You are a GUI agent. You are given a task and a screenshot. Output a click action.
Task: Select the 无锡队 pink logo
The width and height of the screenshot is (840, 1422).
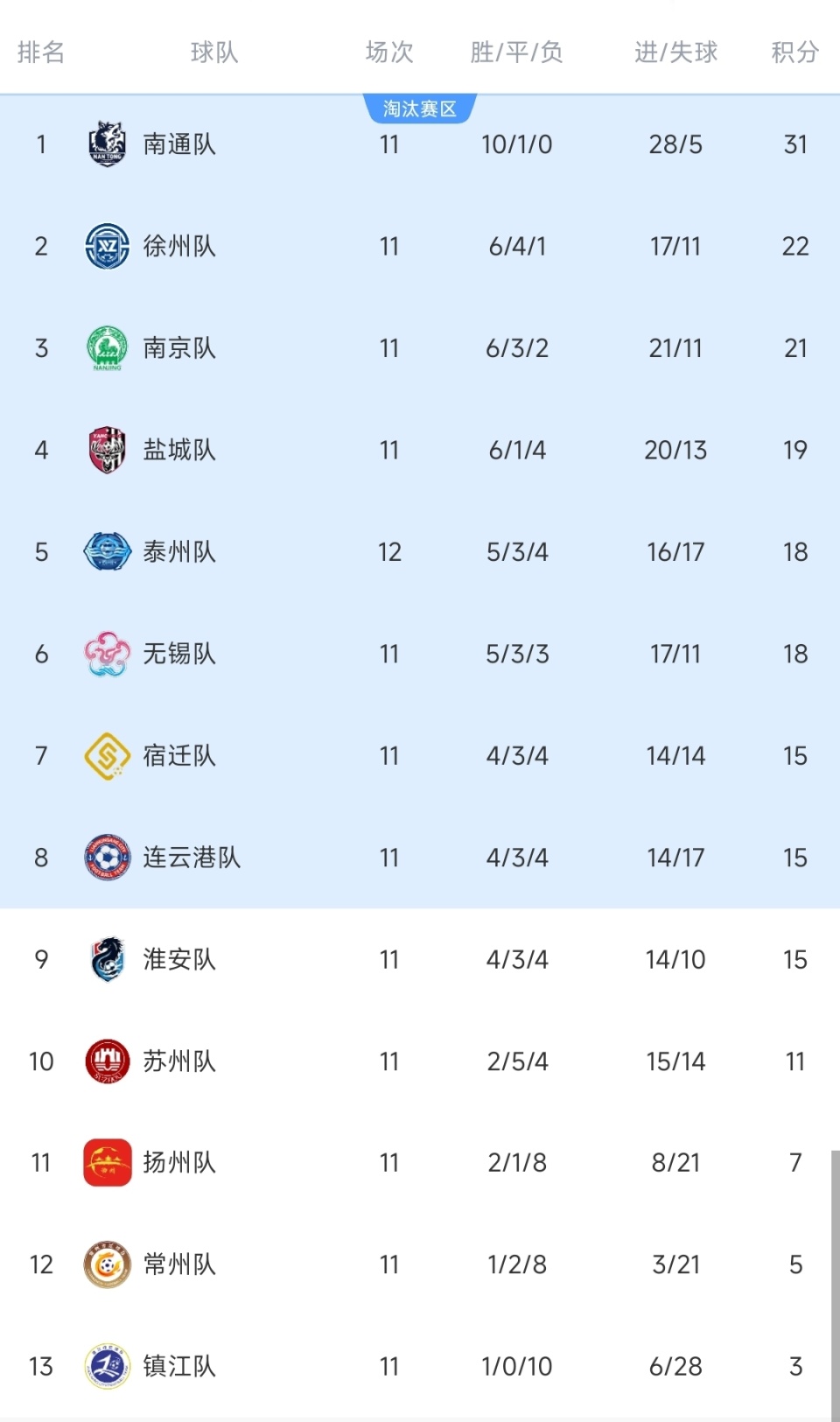107,654
